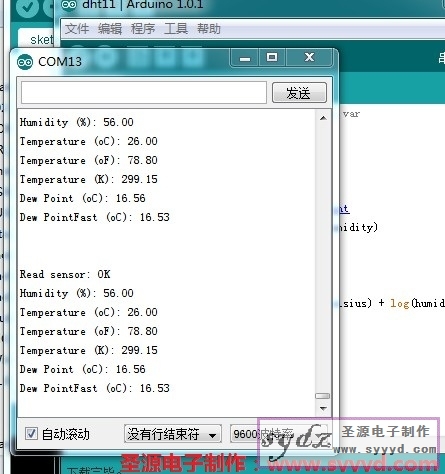Screen dimensions: 445x474
Task: Click first 'Dew PointFast (oC): 16.53' line
Action: pos(94,217)
